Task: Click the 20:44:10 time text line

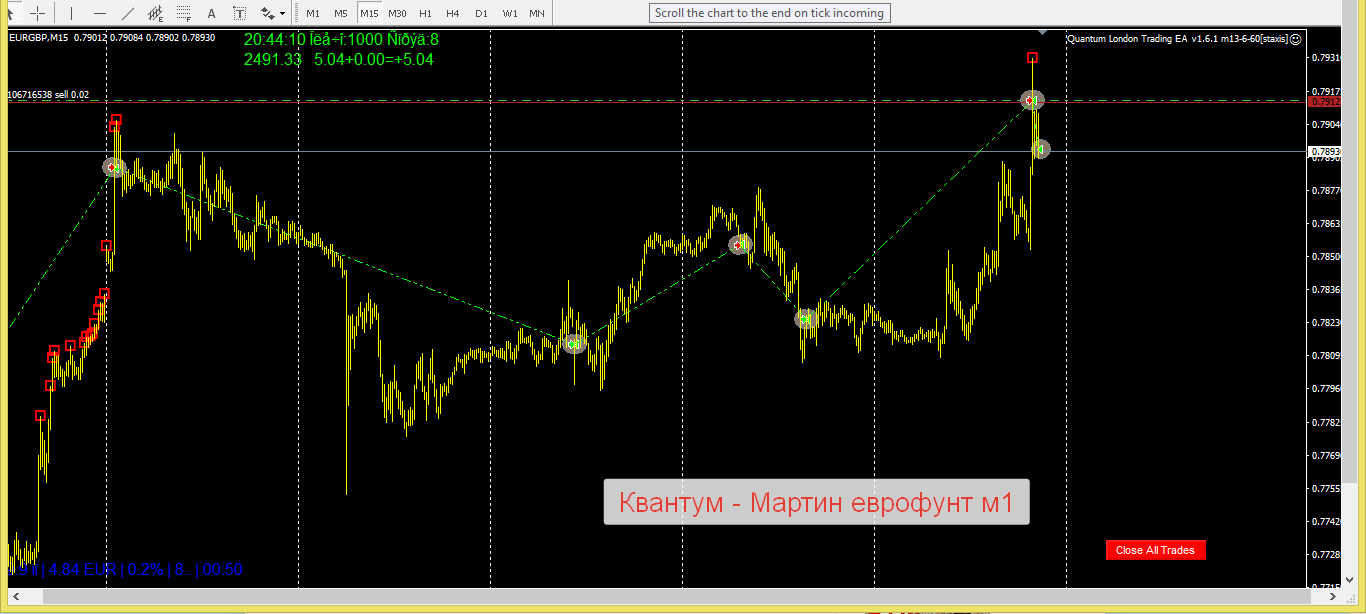Action: [x=341, y=40]
